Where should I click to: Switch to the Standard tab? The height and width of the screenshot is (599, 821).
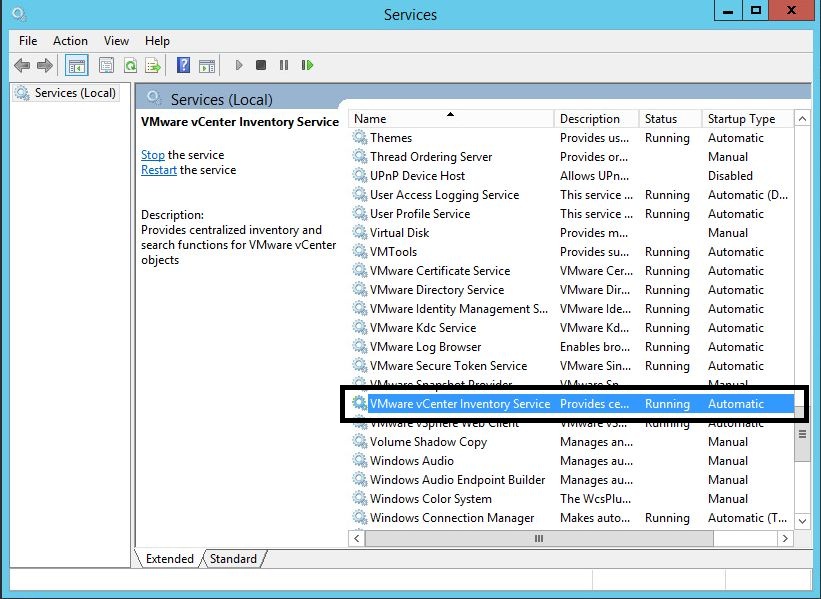(234, 559)
